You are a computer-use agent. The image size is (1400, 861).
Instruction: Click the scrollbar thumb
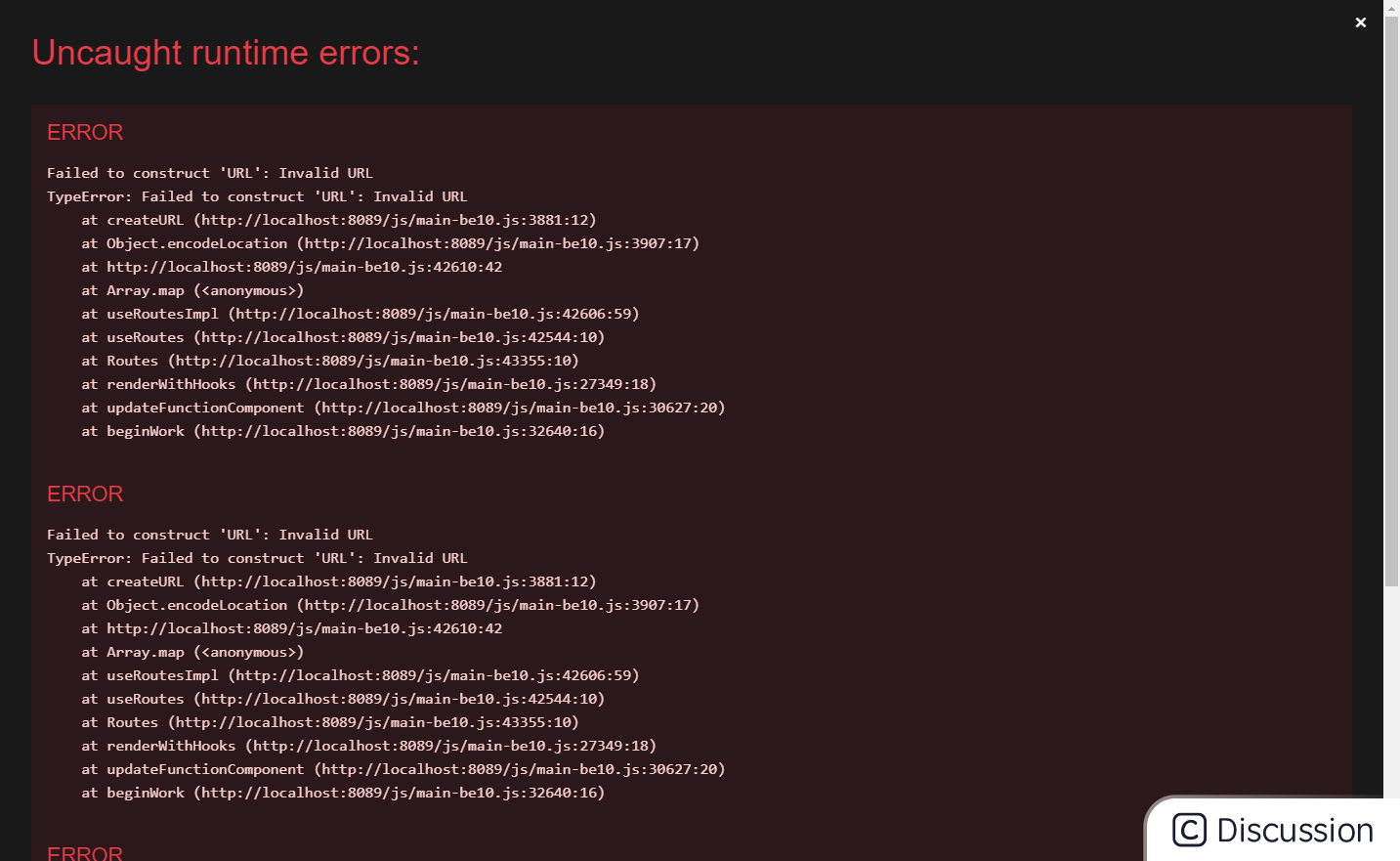[x=1392, y=293]
